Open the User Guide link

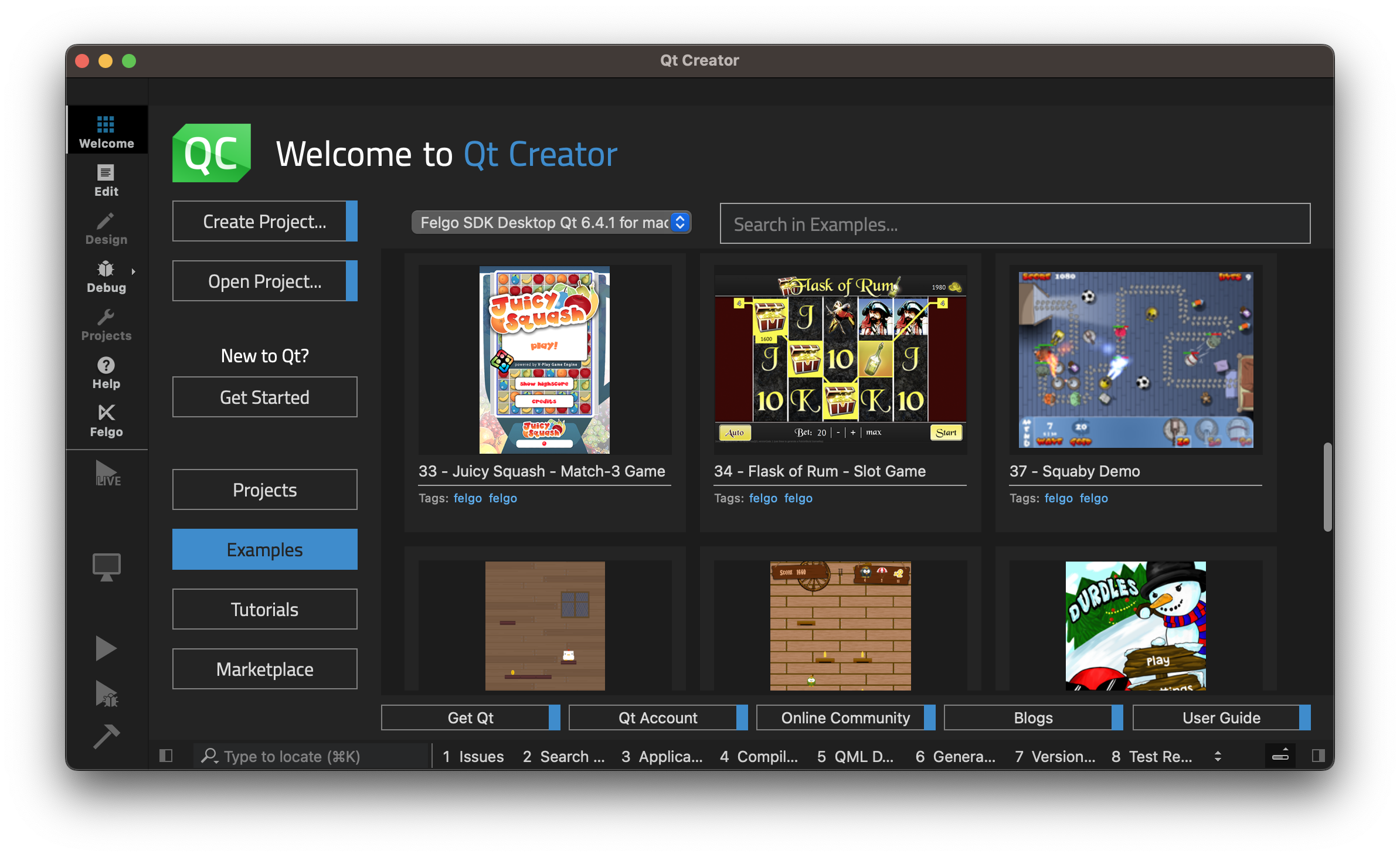pos(1219,717)
